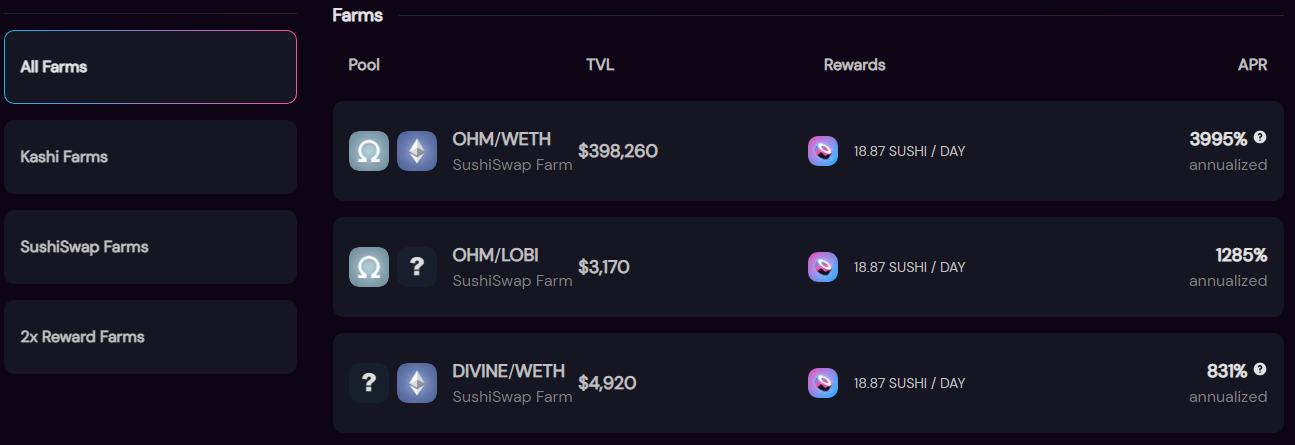Image resolution: width=1295 pixels, height=445 pixels.
Task: Click the Ethereum icon in the DIVINE/WETH row
Action: (x=417, y=383)
